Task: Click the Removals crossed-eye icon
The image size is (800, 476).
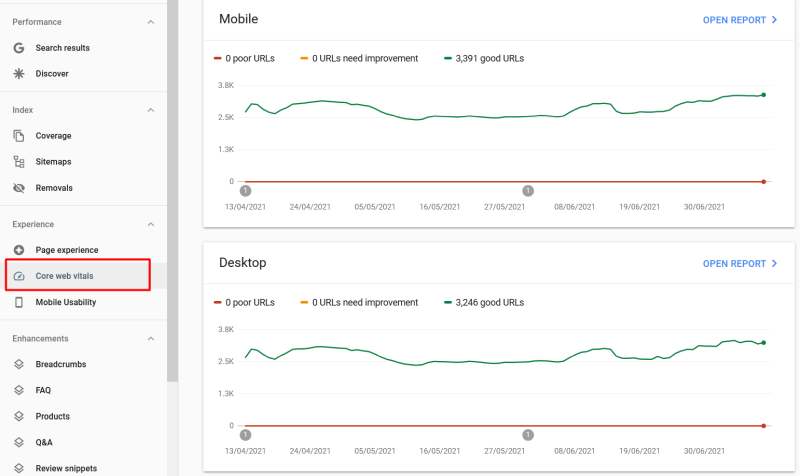Action: [x=19, y=188]
